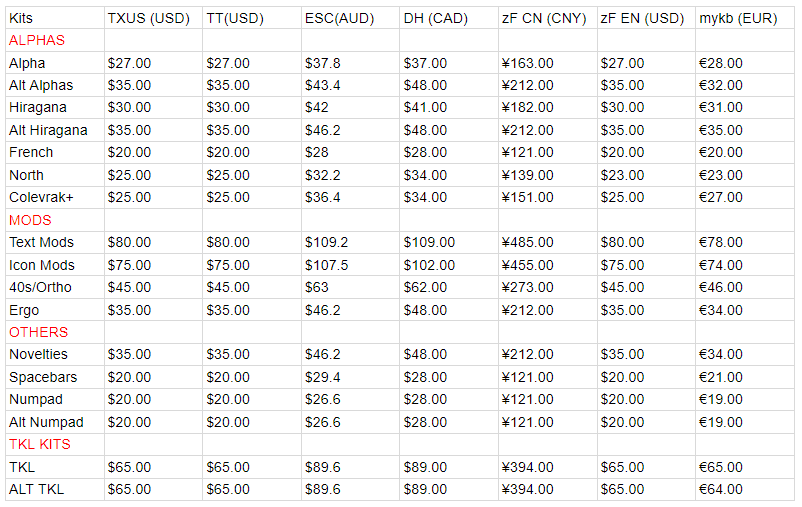Click the Novelties row name cell
The width and height of the screenshot is (802, 507).
pos(39,354)
